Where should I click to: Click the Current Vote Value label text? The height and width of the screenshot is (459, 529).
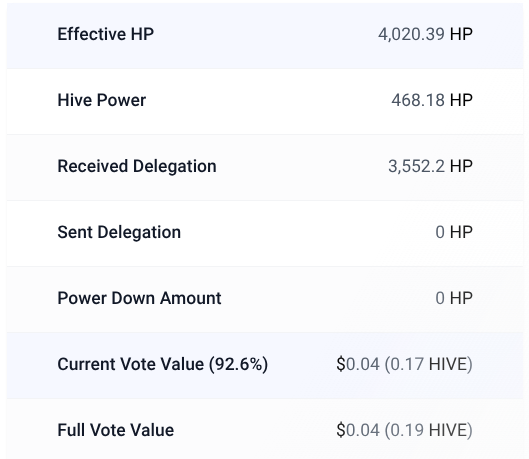(131, 364)
